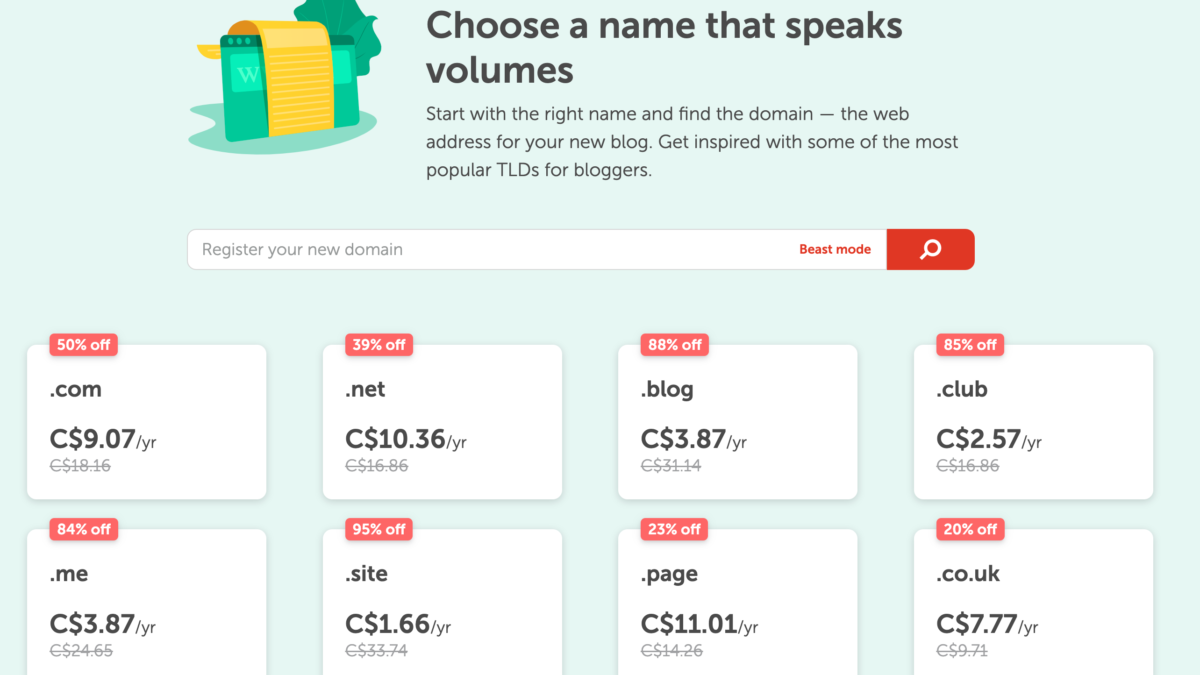Click the red magnifier search button
Viewport: 1200px width, 675px height.
pos(930,249)
